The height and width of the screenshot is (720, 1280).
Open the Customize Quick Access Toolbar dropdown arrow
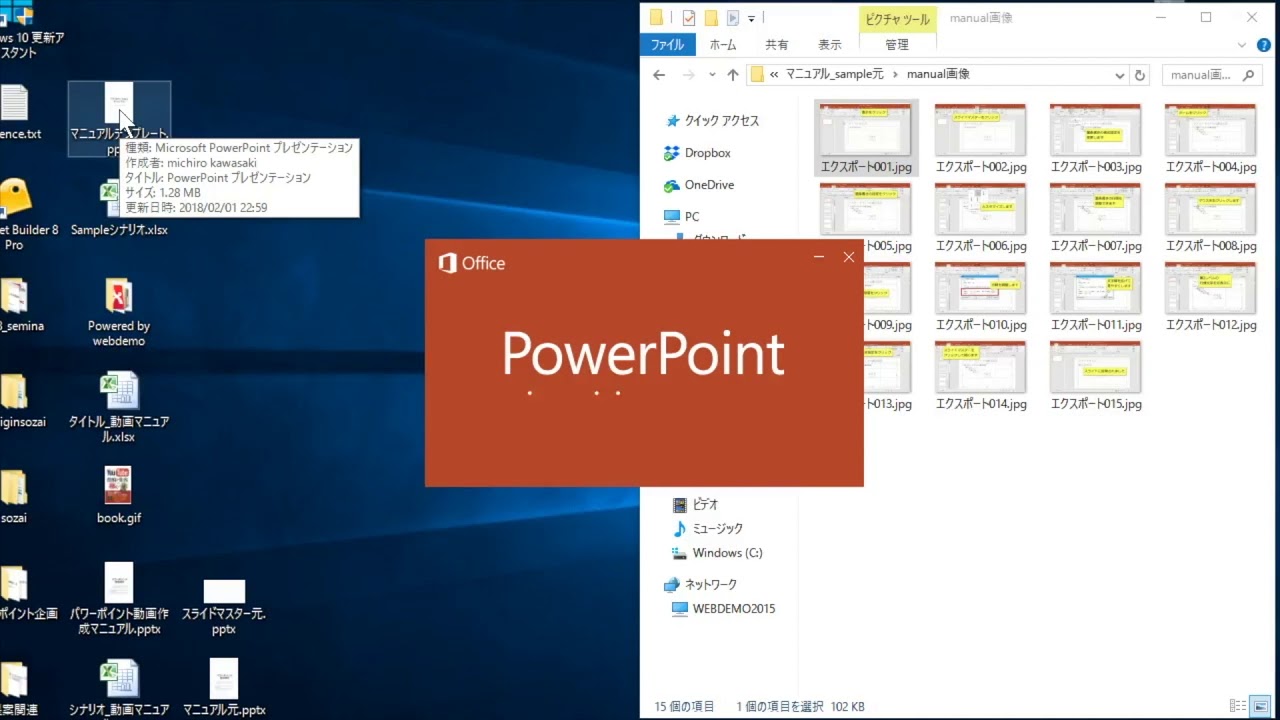751,18
